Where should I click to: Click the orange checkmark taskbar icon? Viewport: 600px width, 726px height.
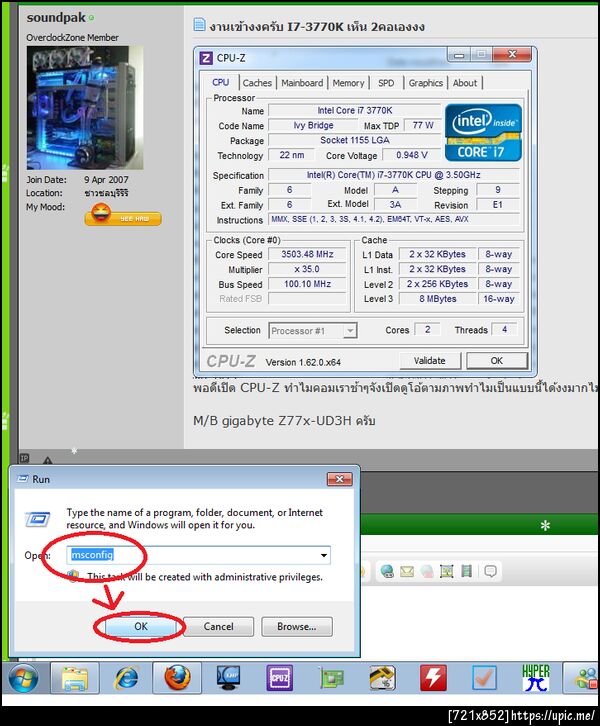coord(484,678)
